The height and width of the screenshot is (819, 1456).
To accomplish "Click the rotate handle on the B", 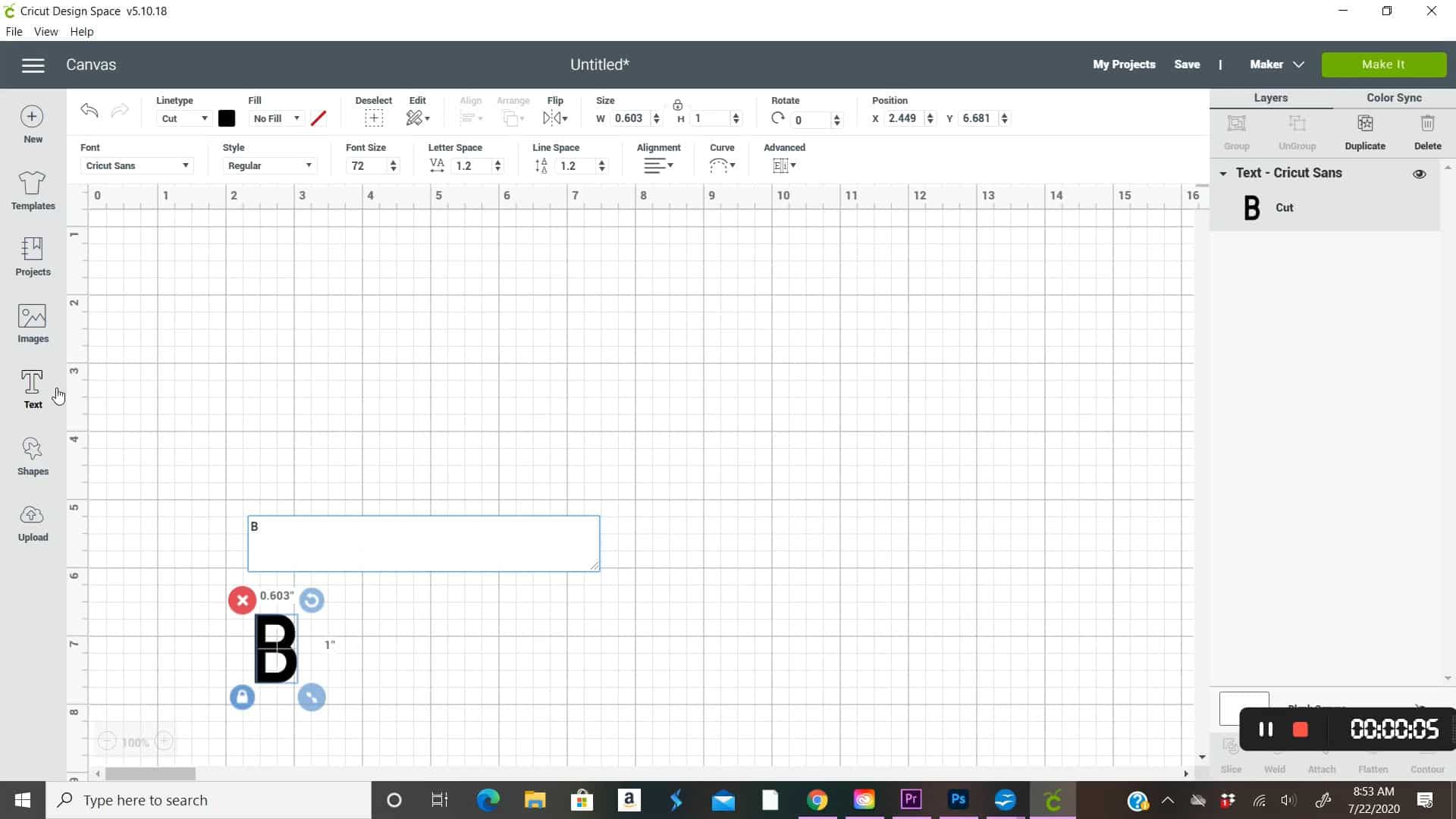I will pos(312,601).
